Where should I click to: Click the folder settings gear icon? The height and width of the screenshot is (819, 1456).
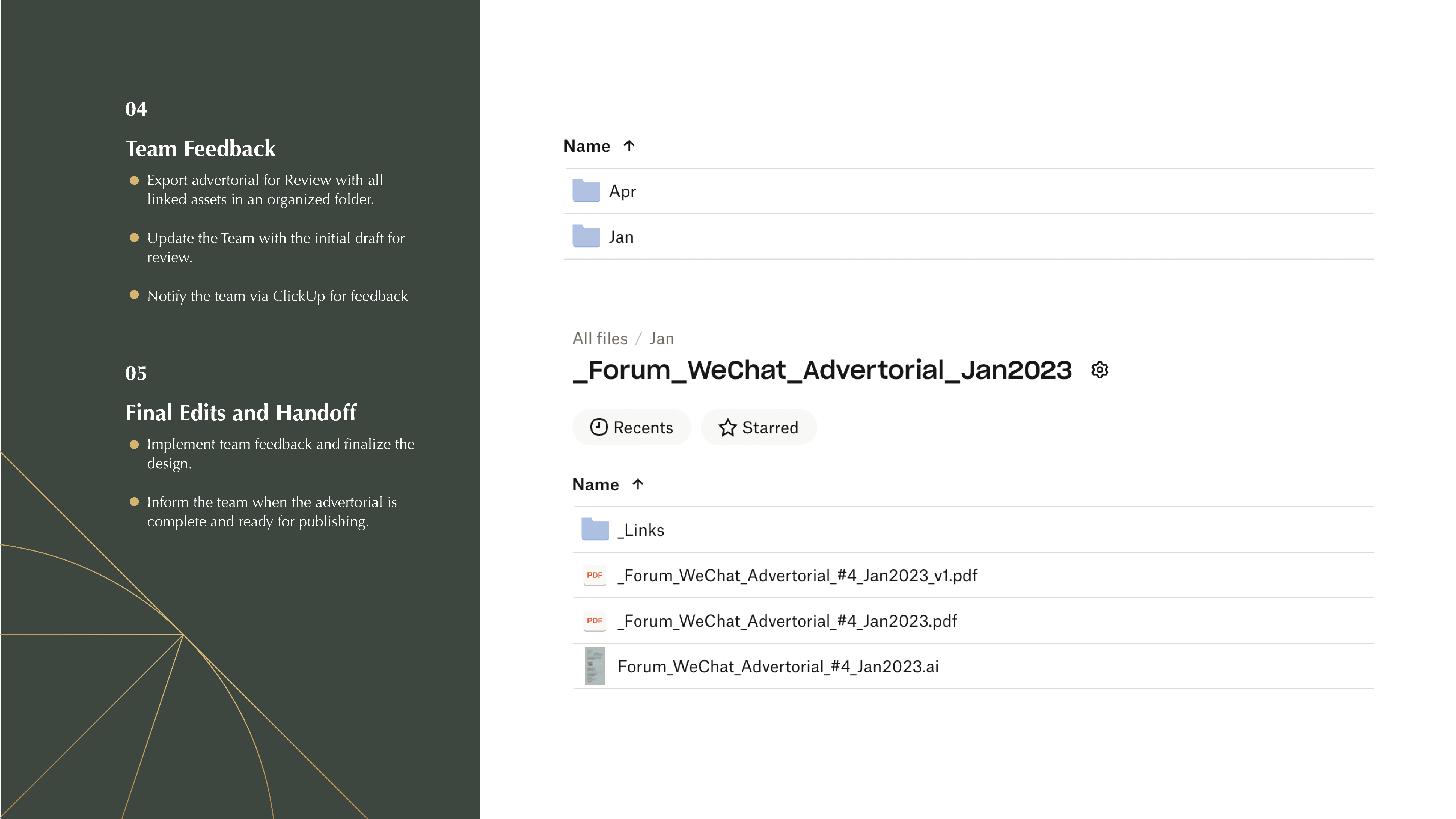pos(1099,370)
